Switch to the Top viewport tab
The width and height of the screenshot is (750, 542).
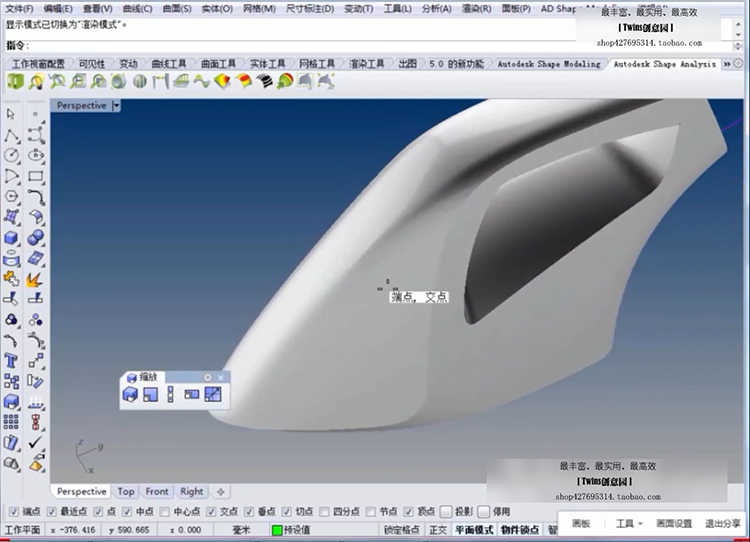coord(126,491)
